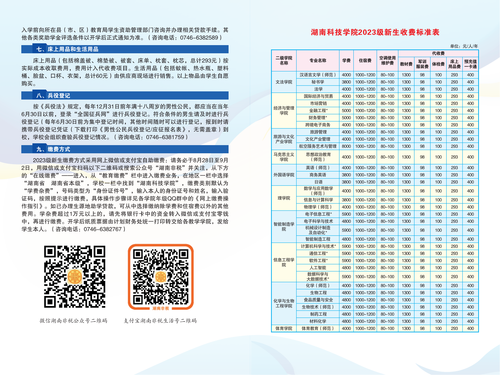Select the 八、兵役登记 heading bar
The image size is (500, 375).
point(125,96)
